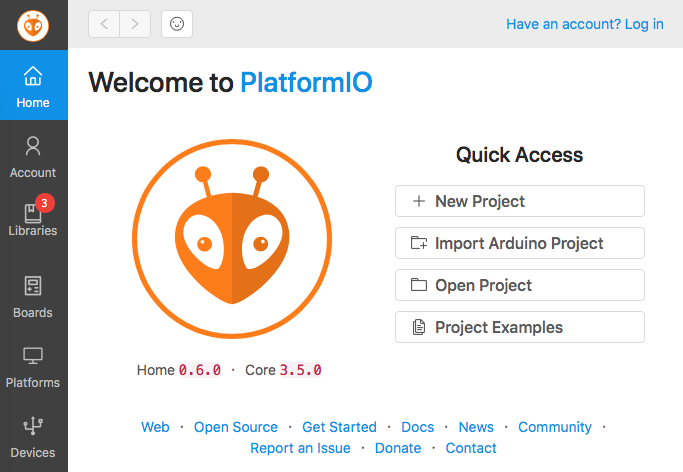The height and width of the screenshot is (472, 683).
Task: Click Have an account? Log in
Action: (x=585, y=24)
